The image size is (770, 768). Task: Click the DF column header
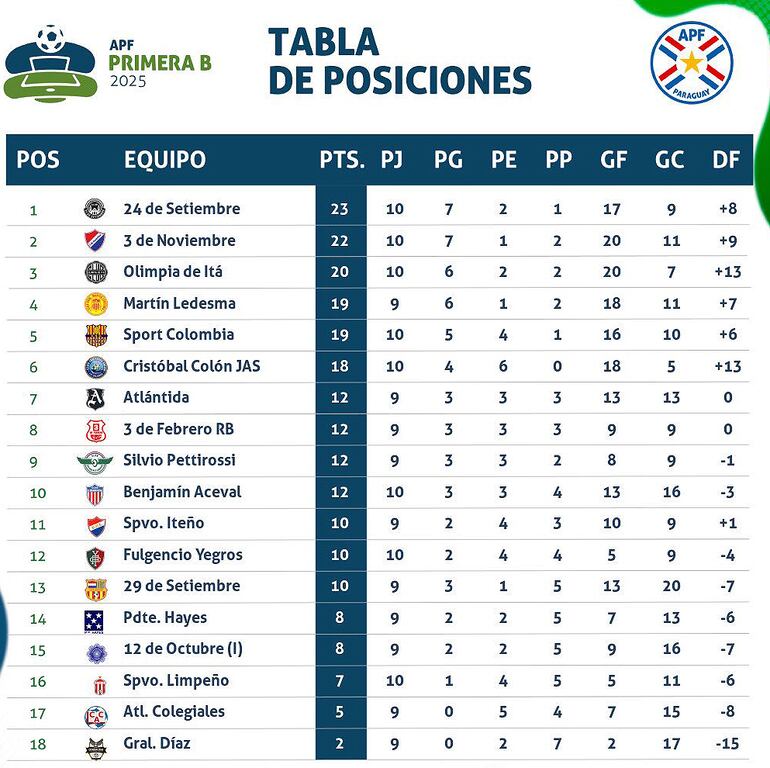click(x=726, y=160)
